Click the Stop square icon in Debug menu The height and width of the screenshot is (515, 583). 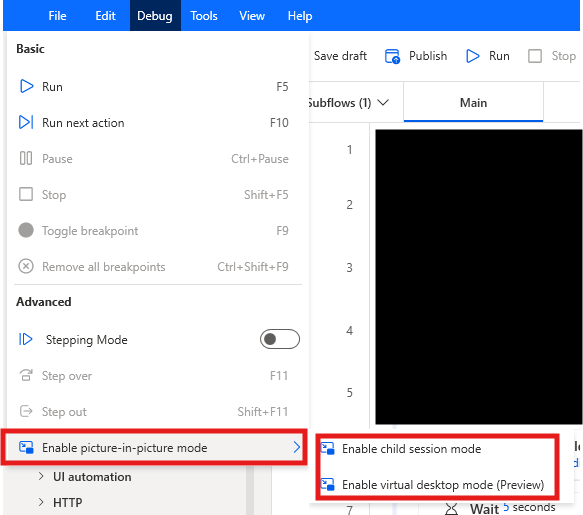(x=26, y=194)
